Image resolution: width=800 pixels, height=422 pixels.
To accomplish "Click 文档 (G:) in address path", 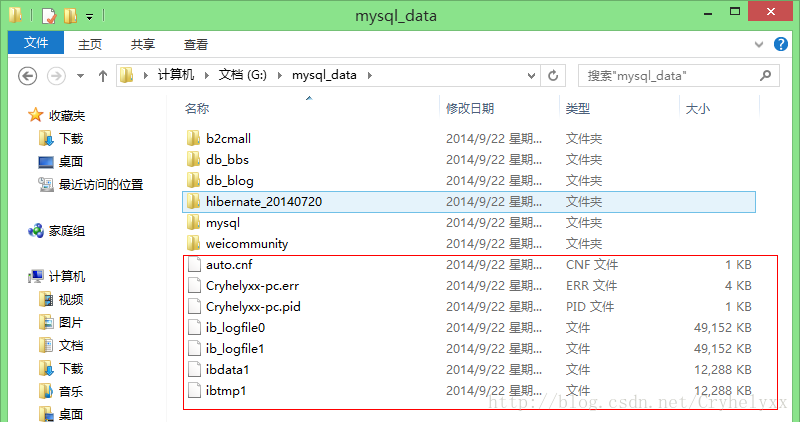I will pyautogui.click(x=243, y=75).
